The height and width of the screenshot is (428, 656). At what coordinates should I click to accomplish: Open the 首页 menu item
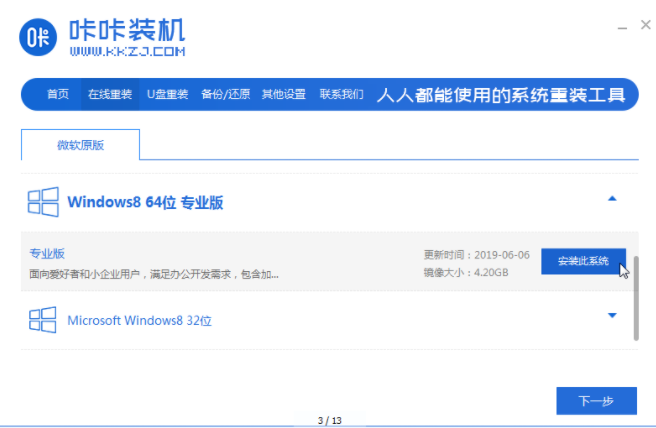coord(58,94)
